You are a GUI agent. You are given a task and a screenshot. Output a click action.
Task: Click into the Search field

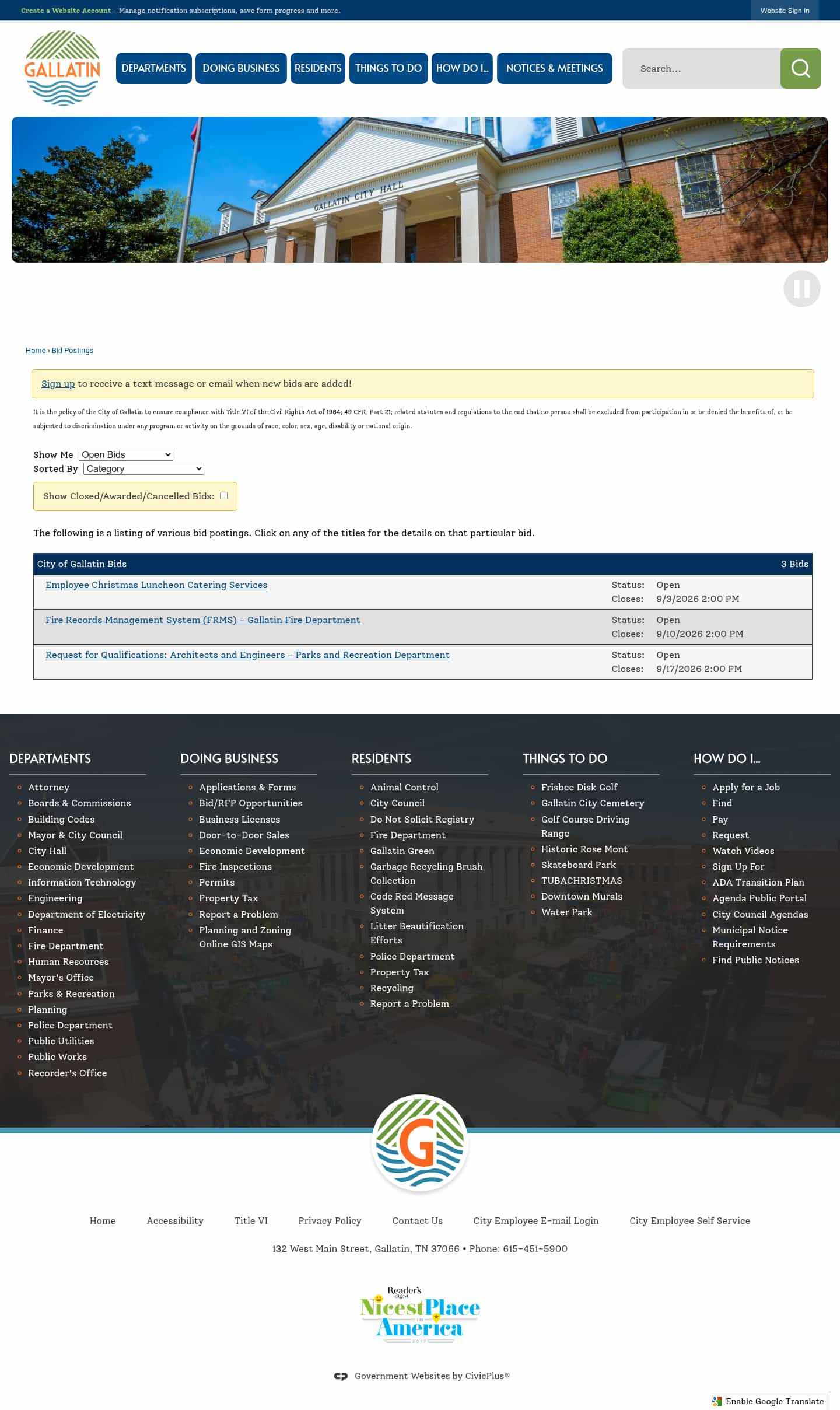(701, 68)
